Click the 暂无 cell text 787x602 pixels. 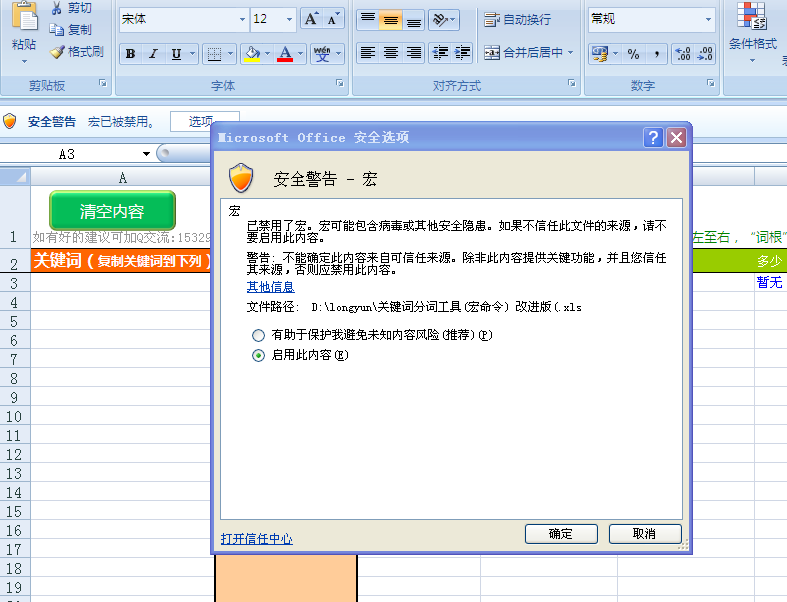769,282
